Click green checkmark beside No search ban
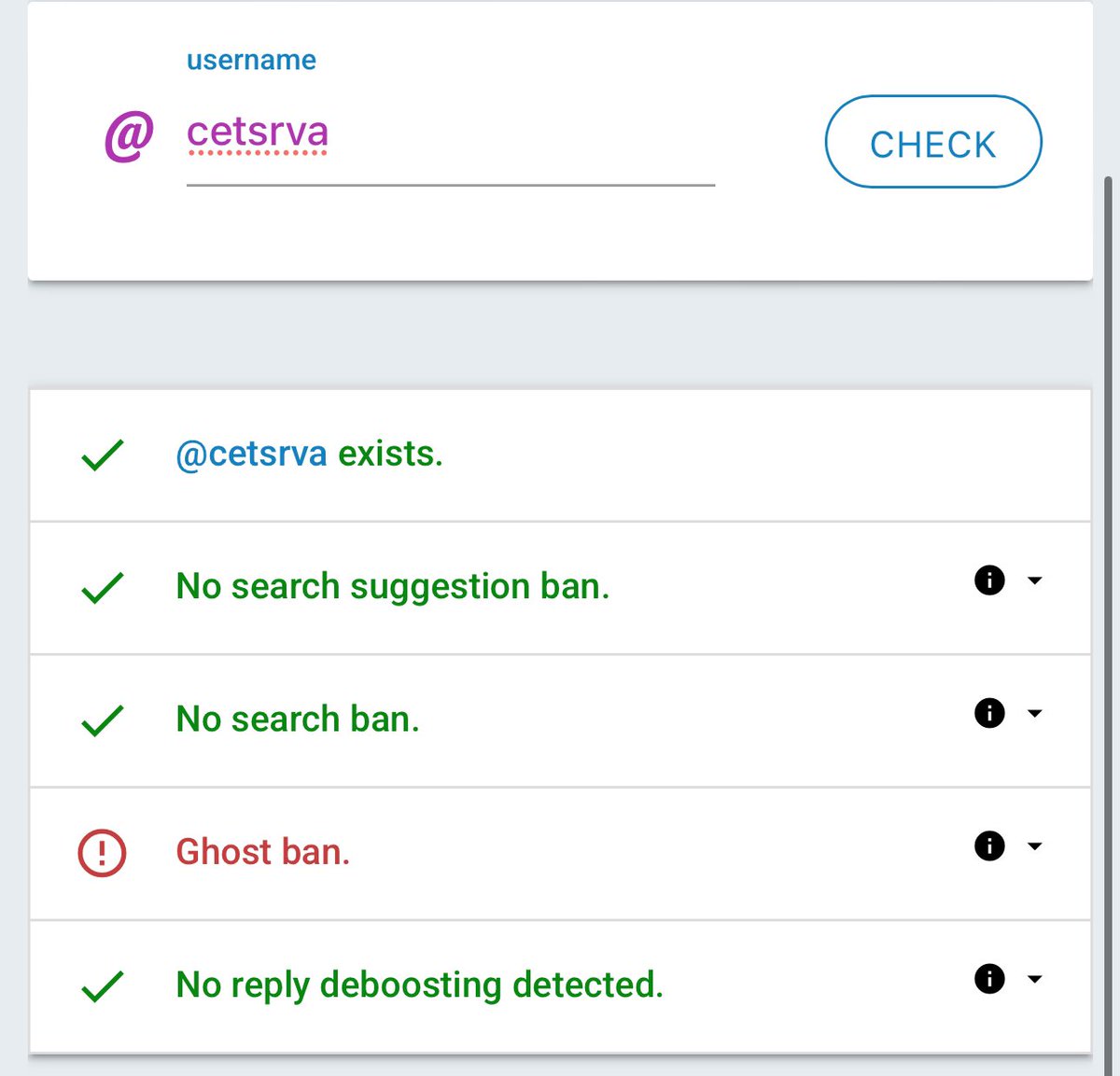The height and width of the screenshot is (1076, 1120). [x=103, y=720]
